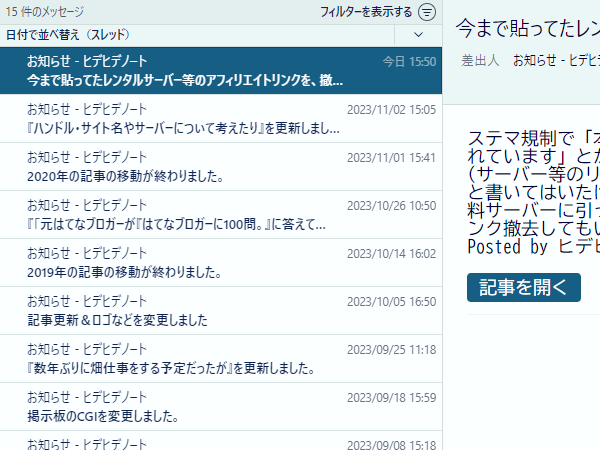Image resolution: width=600 pixels, height=450 pixels.
Task: Click the filter icon next to フィルターを表示する
Action: coord(427,12)
